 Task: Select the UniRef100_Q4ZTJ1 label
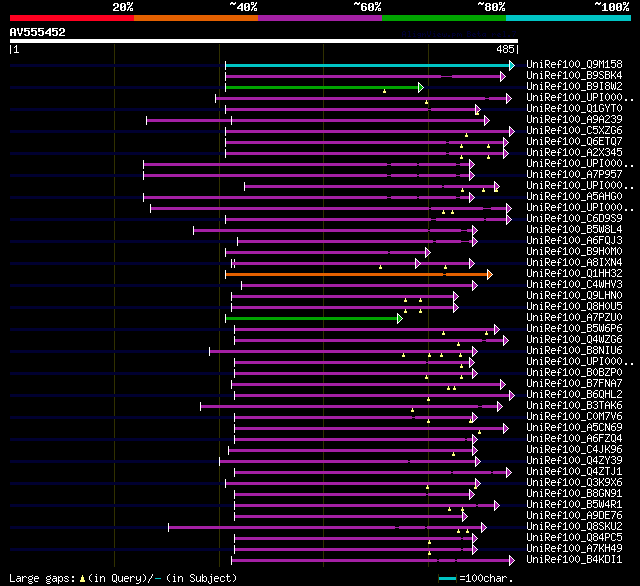574,472
